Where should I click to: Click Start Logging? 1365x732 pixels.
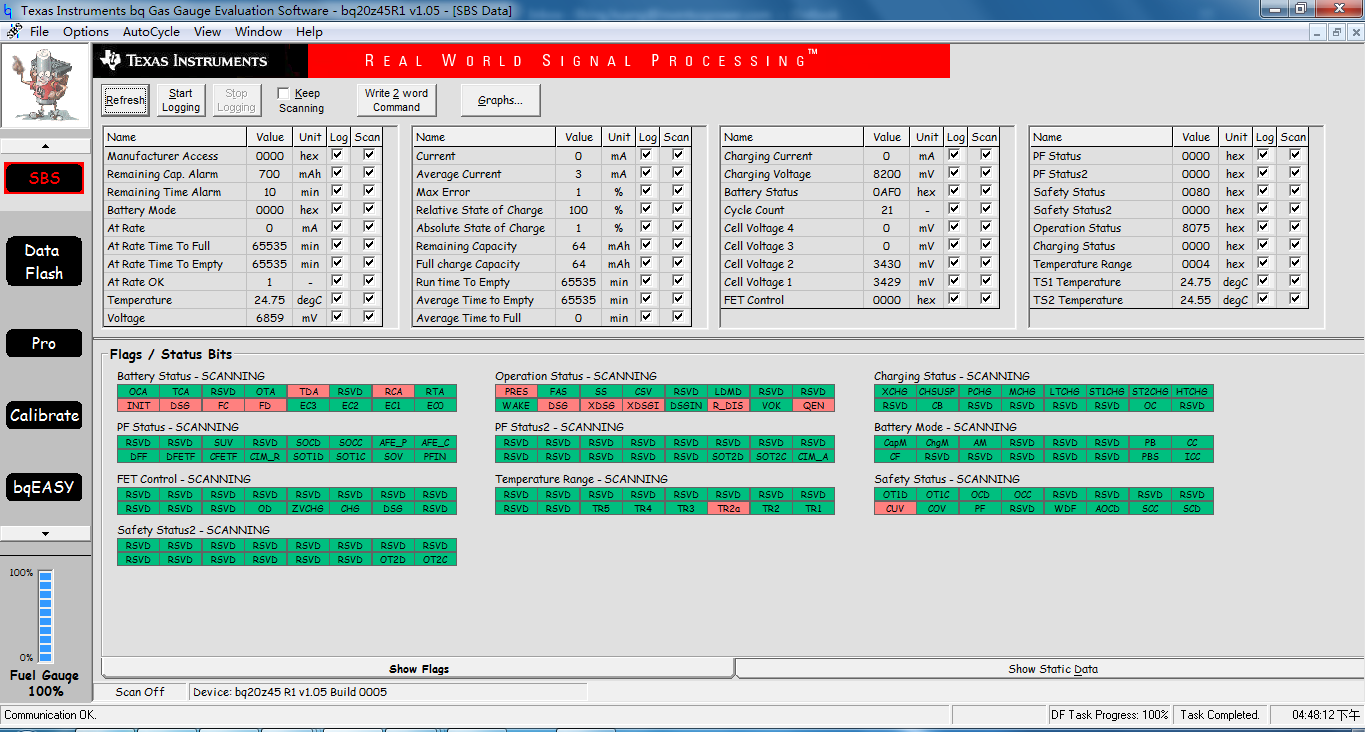[x=181, y=100]
